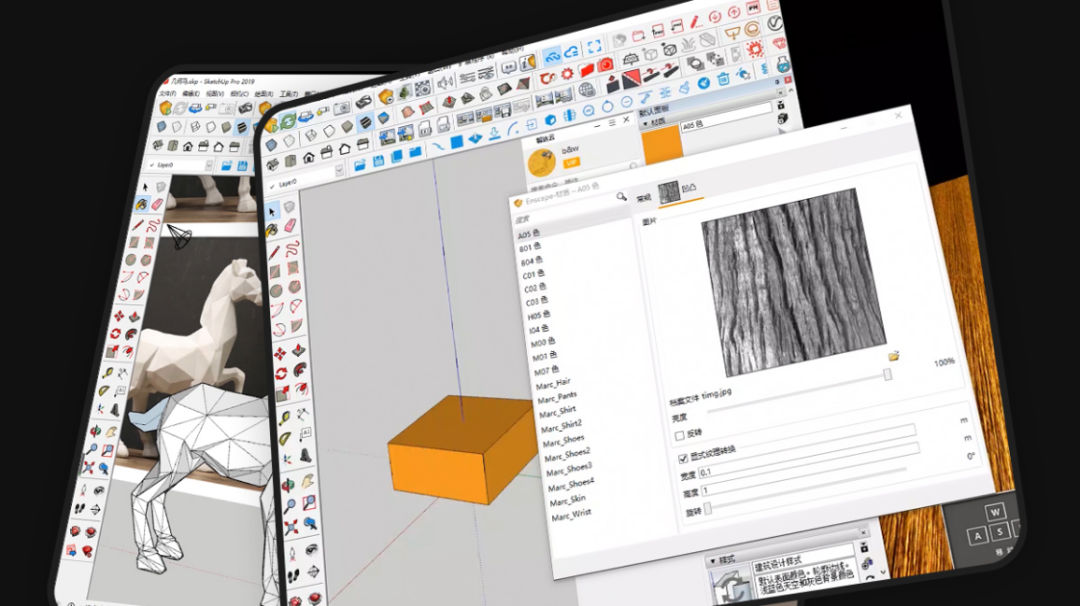This screenshot has width=1080, height=606.
Task: Toggle the 反转 checkbox
Action: (680, 436)
